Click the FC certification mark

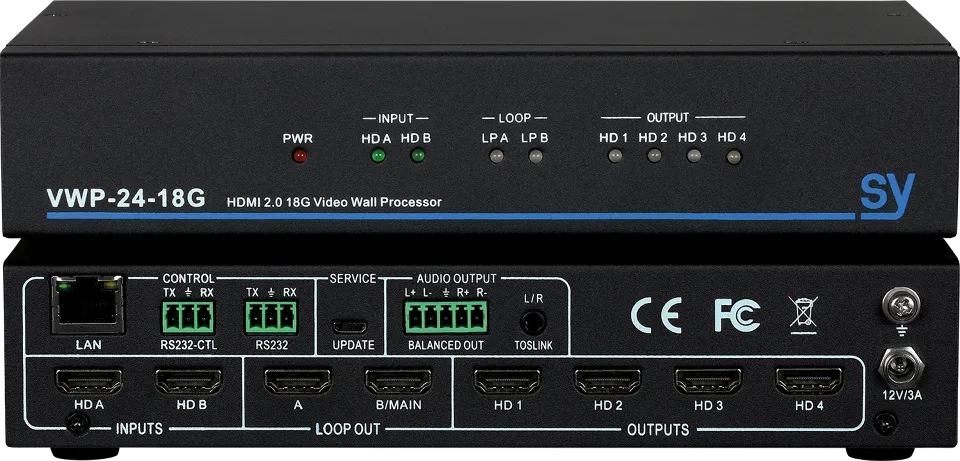click(x=737, y=315)
